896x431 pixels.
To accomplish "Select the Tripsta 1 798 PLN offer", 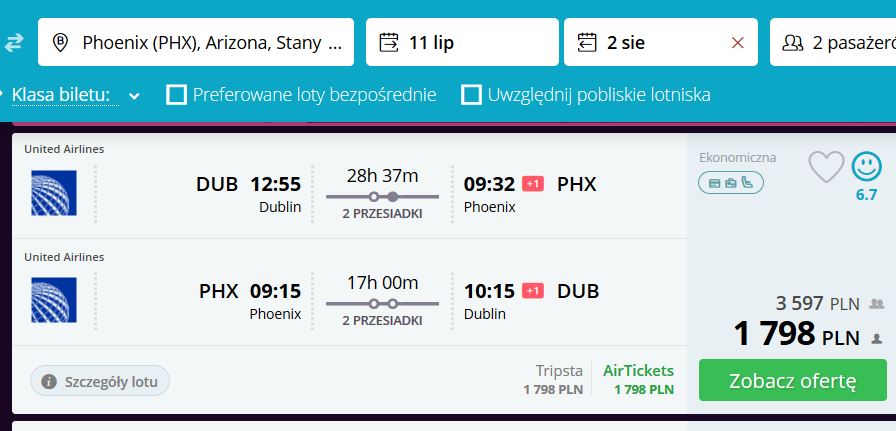I will click(553, 380).
